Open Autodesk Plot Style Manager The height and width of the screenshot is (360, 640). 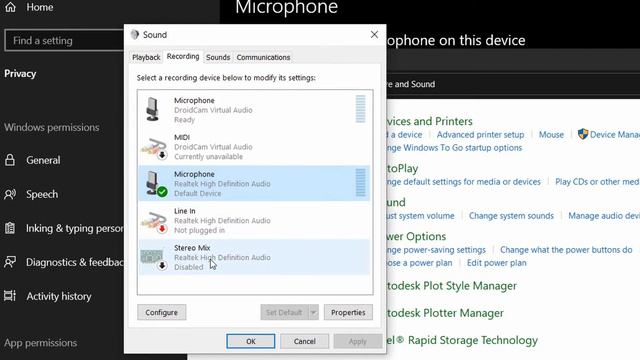point(452,286)
